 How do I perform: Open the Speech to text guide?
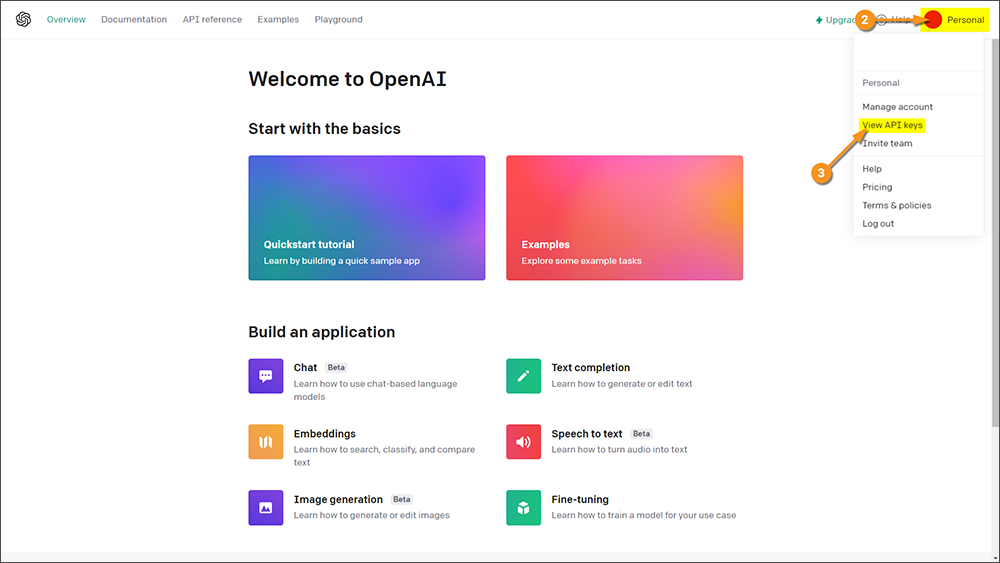pyautogui.click(x=587, y=434)
